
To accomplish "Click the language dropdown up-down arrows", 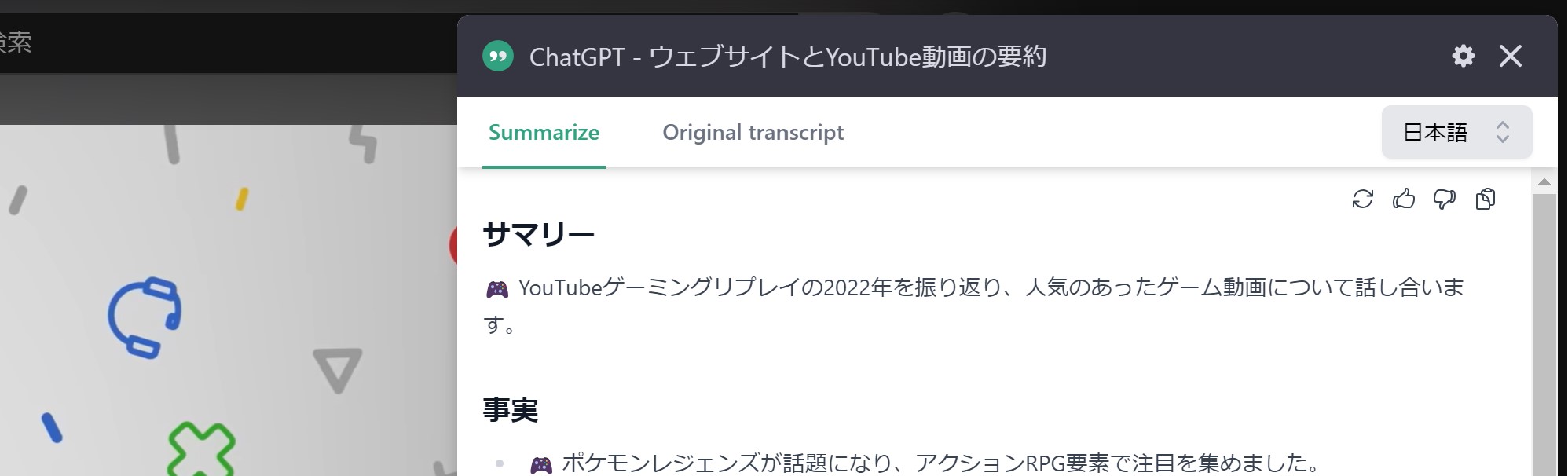I will click(1503, 132).
